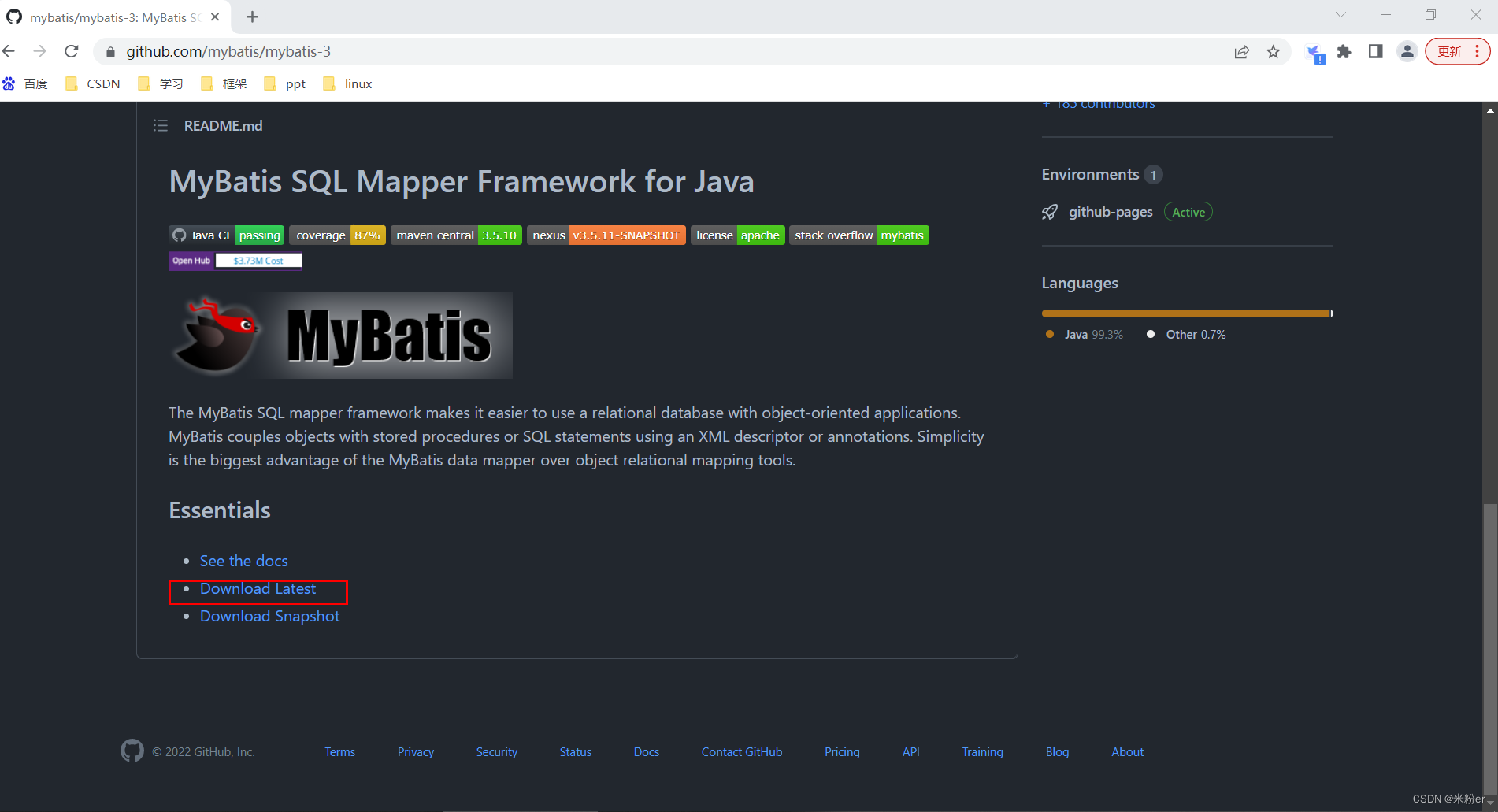The height and width of the screenshot is (812, 1498).
Task: Click the share page icon
Action: (1242, 52)
